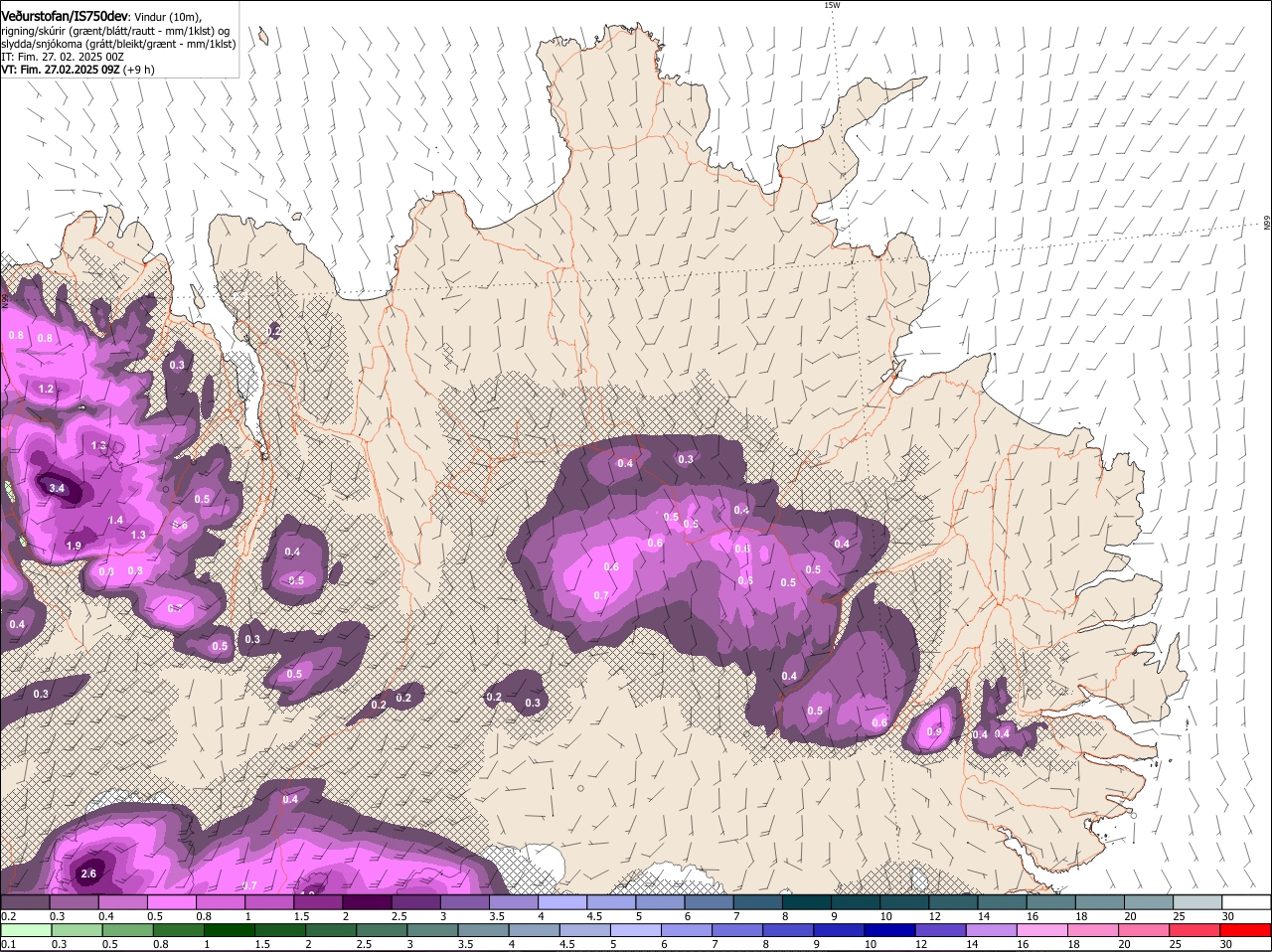Viewport: 1272px width, 952px height.
Task: Click the 1.9 value label on the map
Action: [74, 546]
